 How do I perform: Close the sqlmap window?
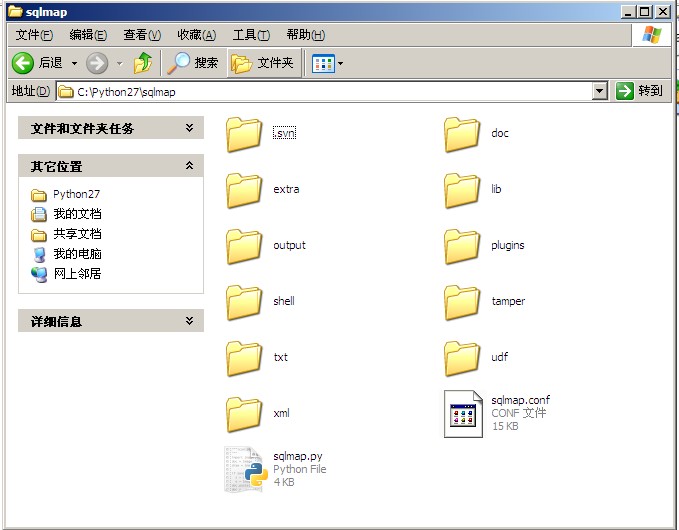coord(663,12)
